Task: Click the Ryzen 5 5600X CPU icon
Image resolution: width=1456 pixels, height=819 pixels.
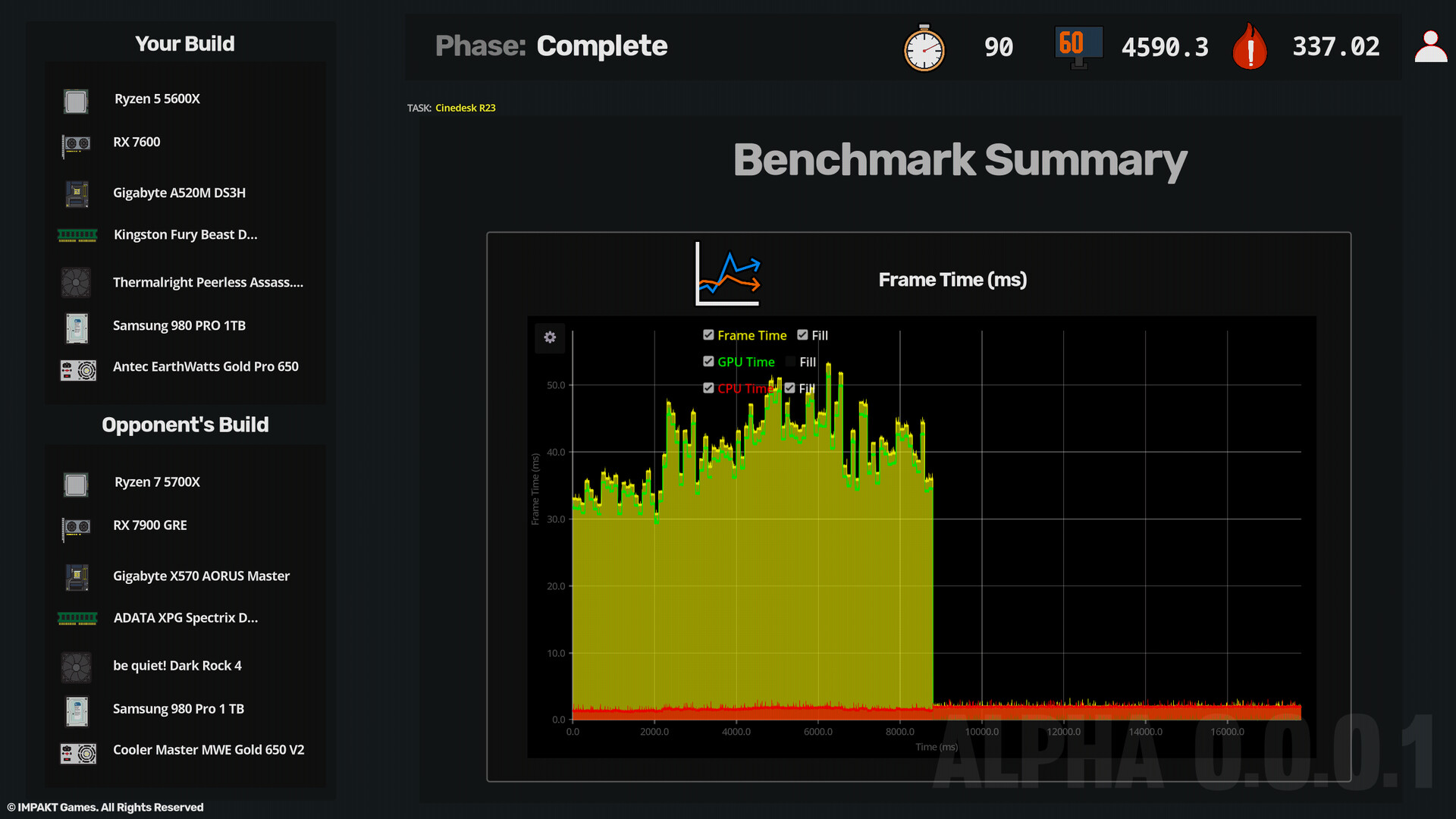Action: pos(76,101)
